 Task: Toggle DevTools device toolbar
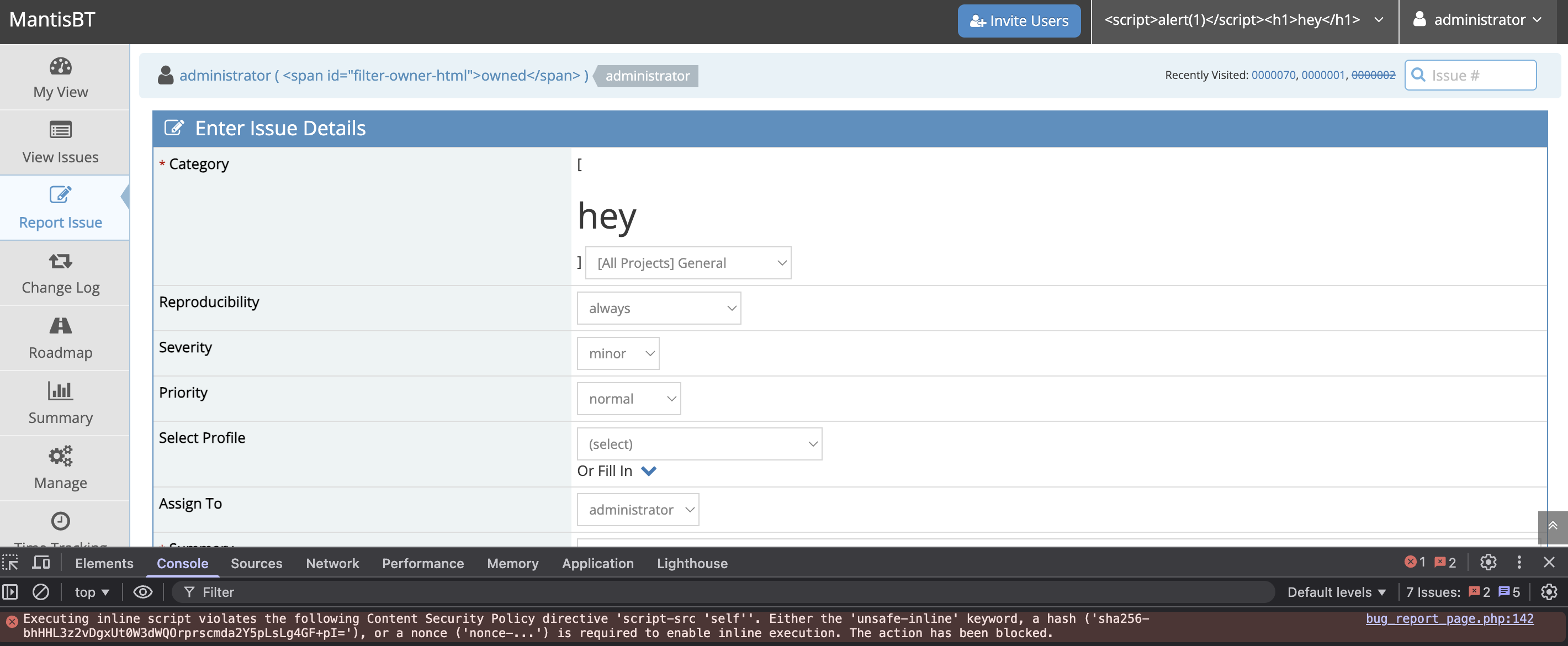tap(41, 563)
